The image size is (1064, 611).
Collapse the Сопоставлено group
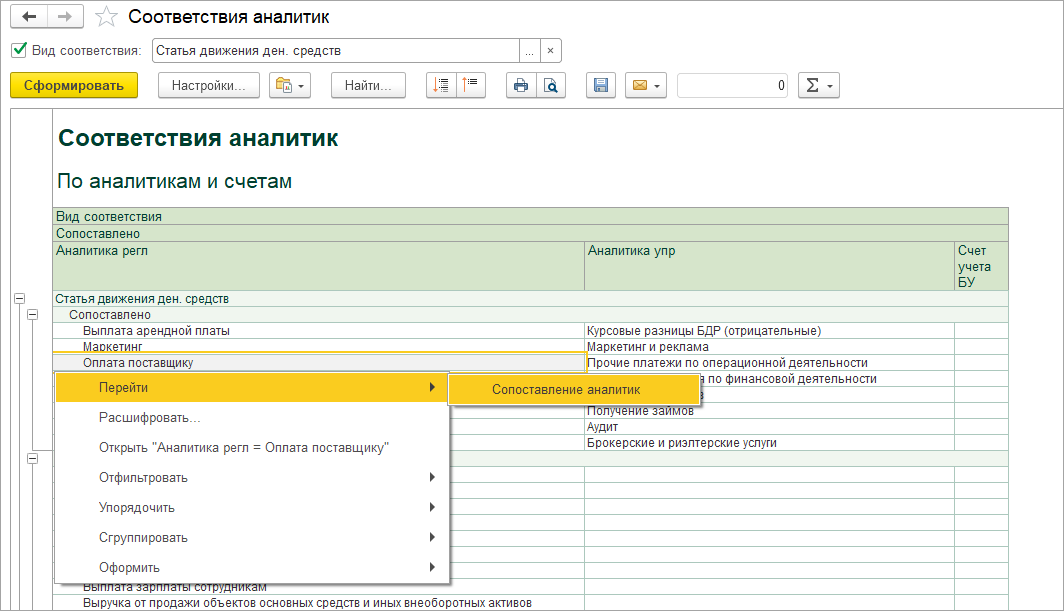(33, 315)
